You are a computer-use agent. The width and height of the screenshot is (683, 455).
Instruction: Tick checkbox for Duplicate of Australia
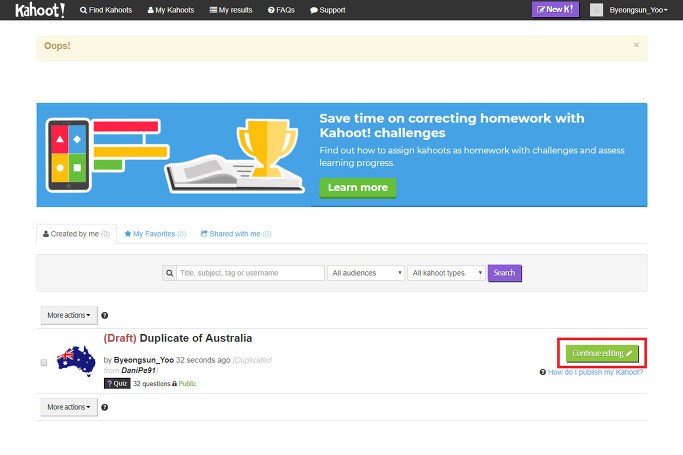pyautogui.click(x=44, y=362)
